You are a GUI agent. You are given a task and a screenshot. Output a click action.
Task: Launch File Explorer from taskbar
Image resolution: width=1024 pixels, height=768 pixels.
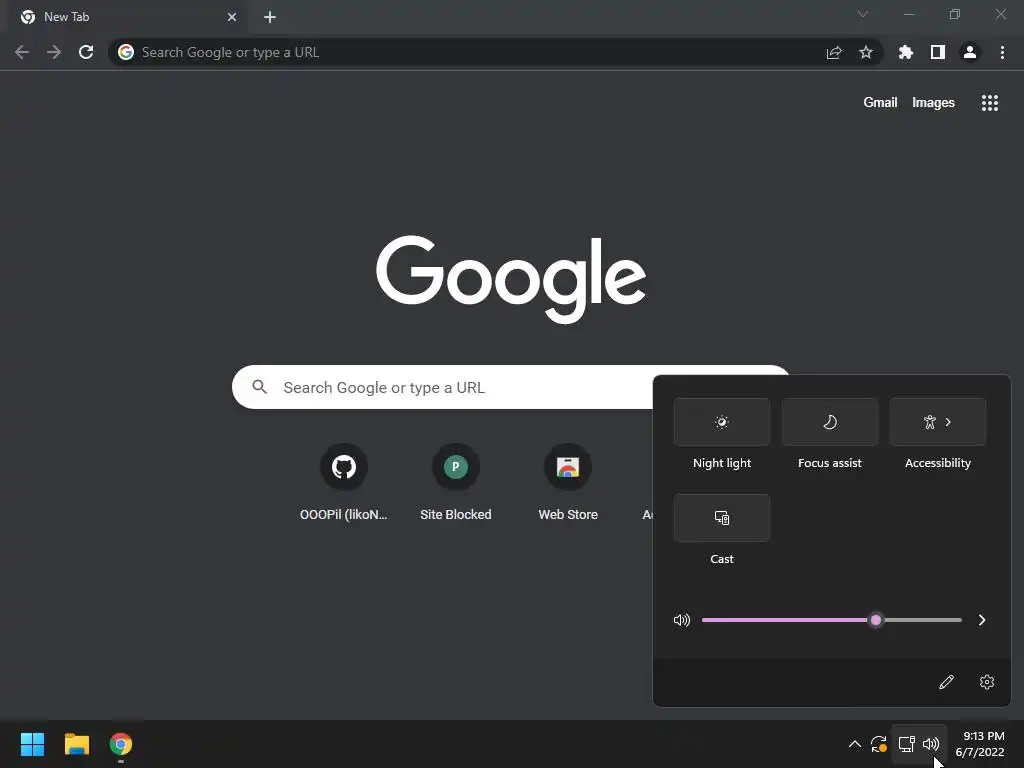click(76, 744)
